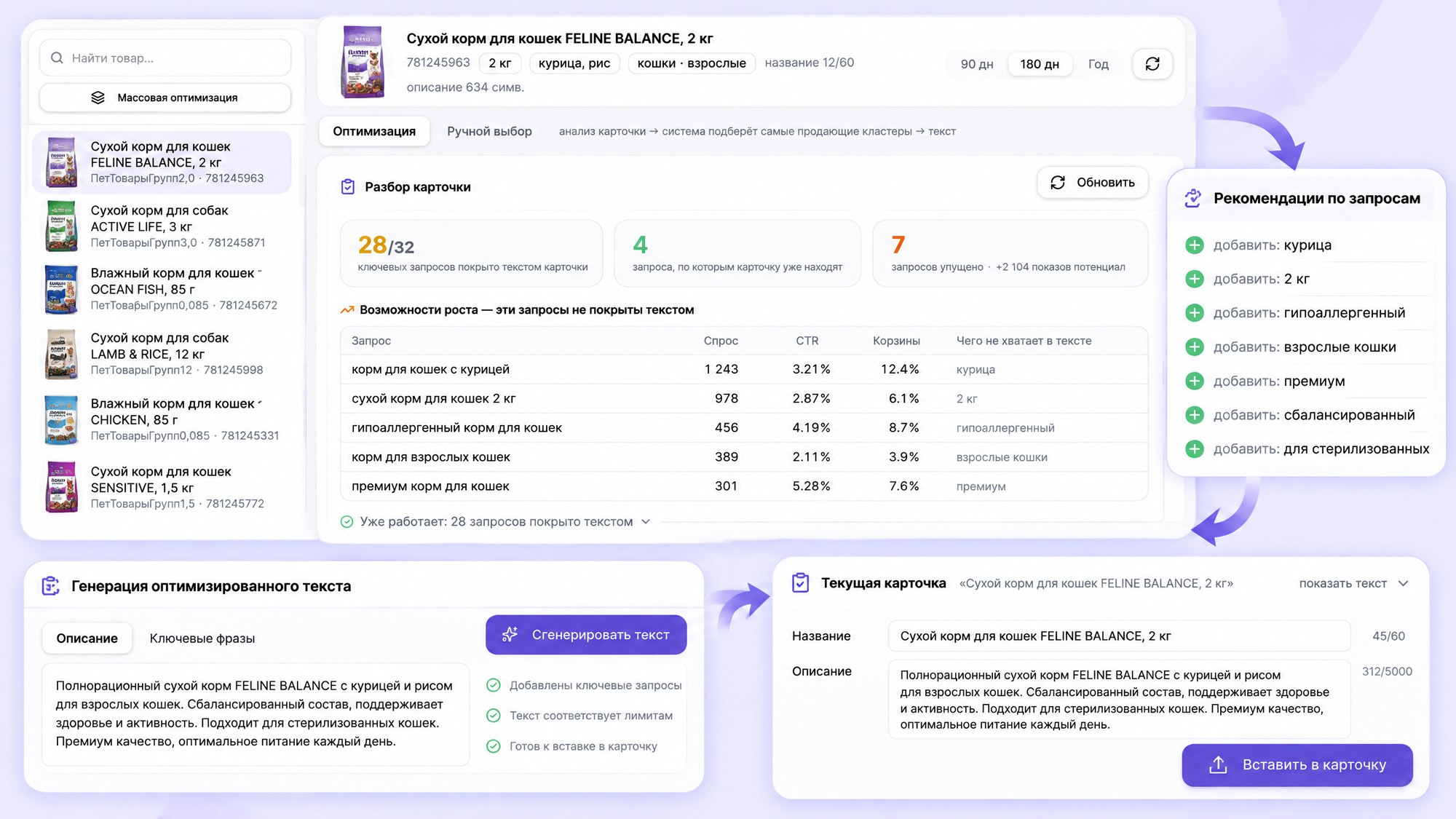Click the Вставить в карточку button
The height and width of the screenshot is (819, 1456).
1297,765
